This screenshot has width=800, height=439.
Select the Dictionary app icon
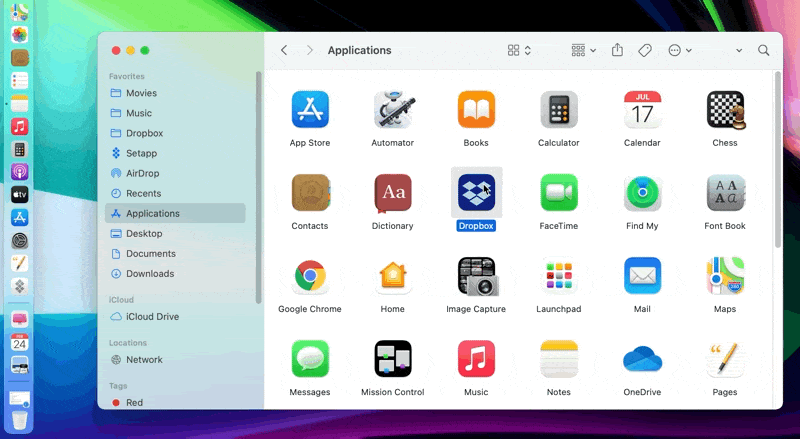click(x=393, y=192)
